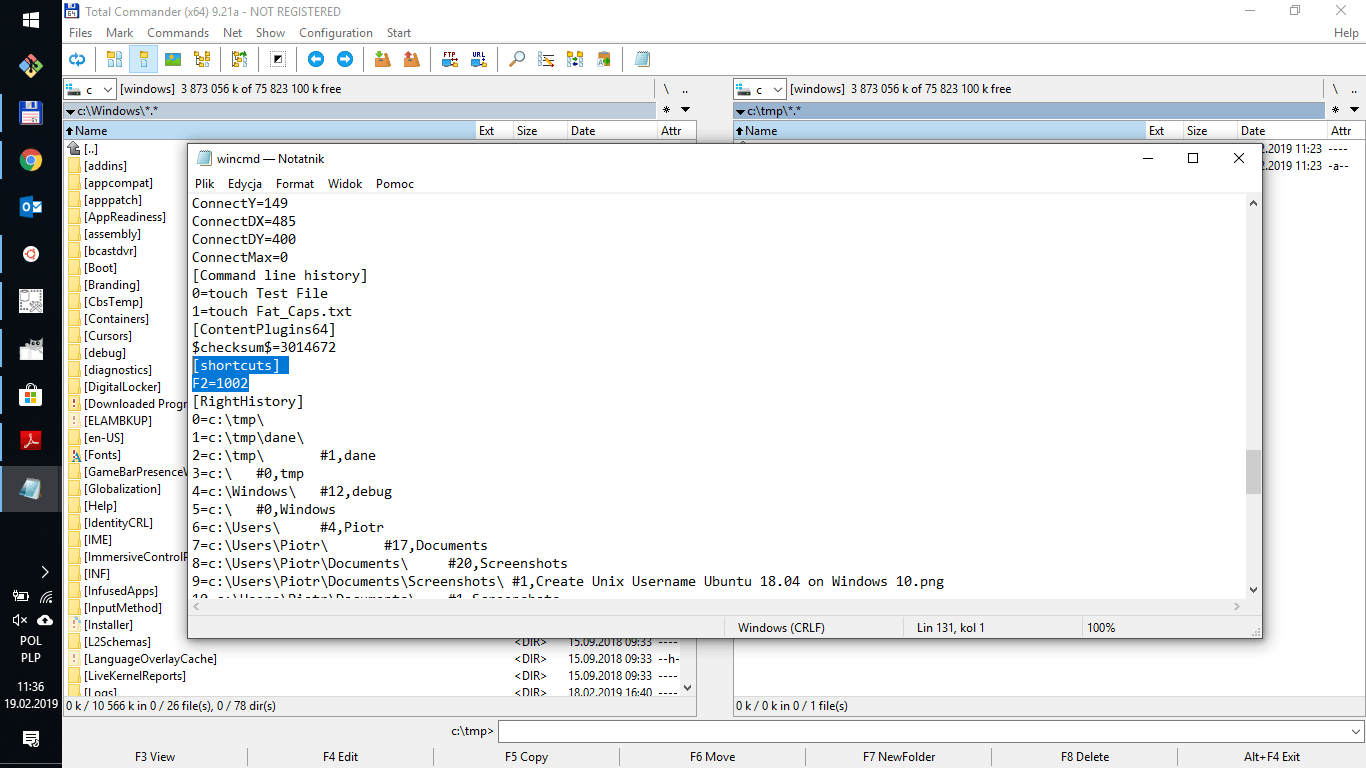Go to root via left backslash button
This screenshot has width=1366, height=768.
(666, 89)
